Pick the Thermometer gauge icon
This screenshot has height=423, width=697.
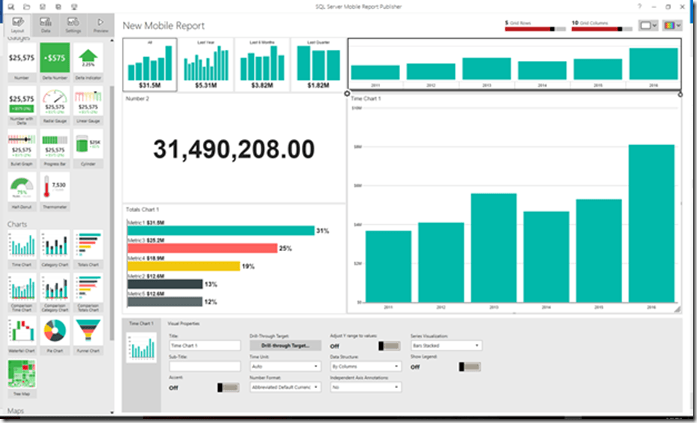54,188
